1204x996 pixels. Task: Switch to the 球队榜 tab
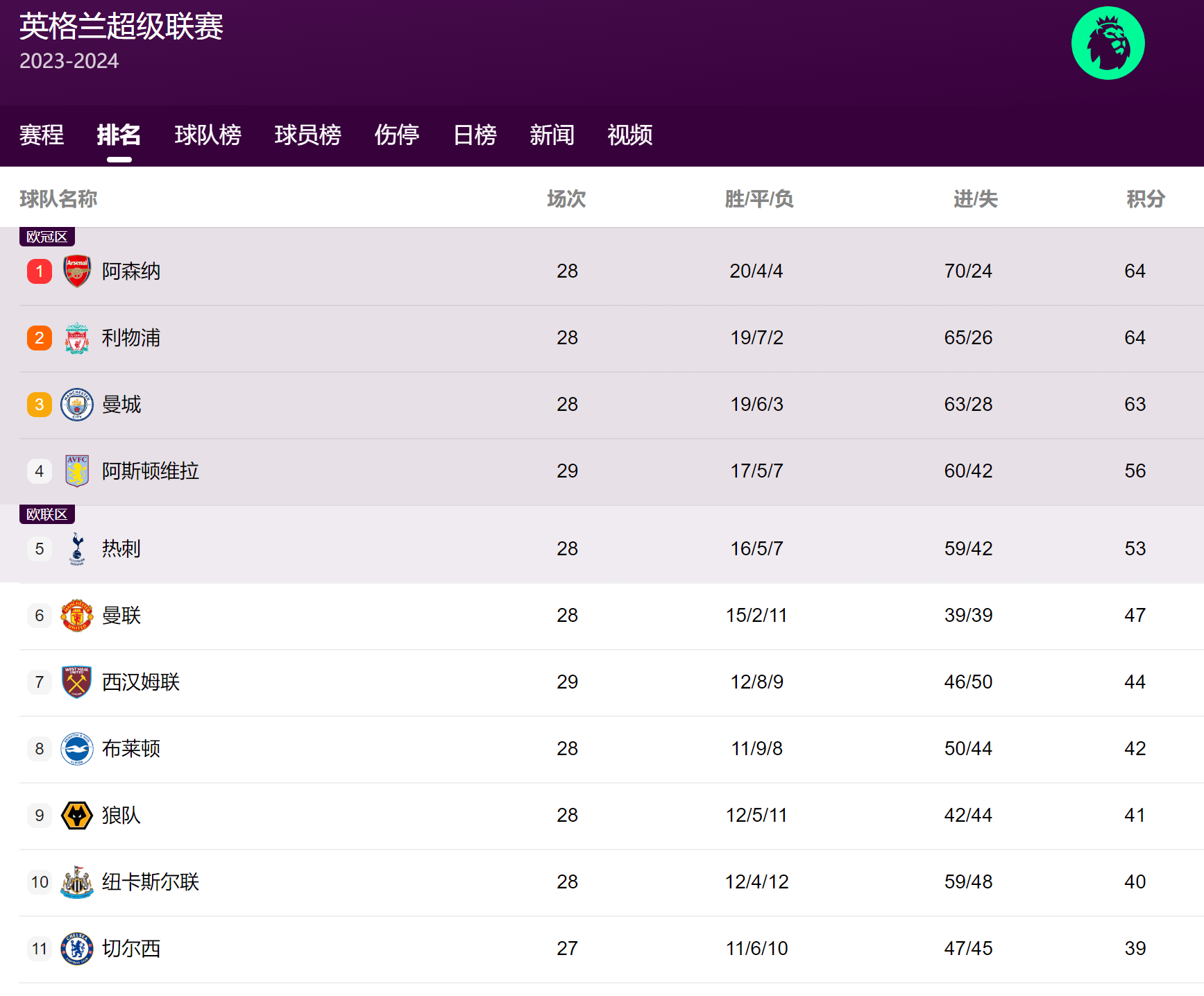point(207,135)
